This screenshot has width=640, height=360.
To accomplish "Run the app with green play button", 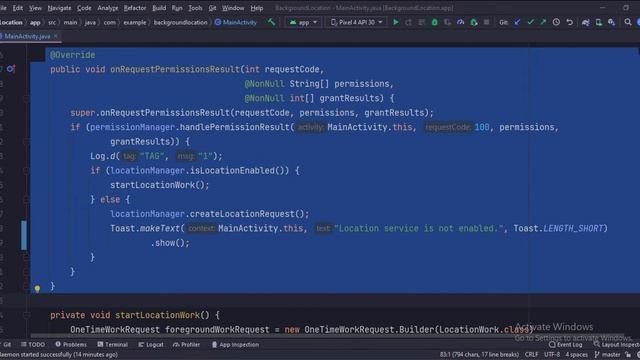I will [x=396, y=22].
